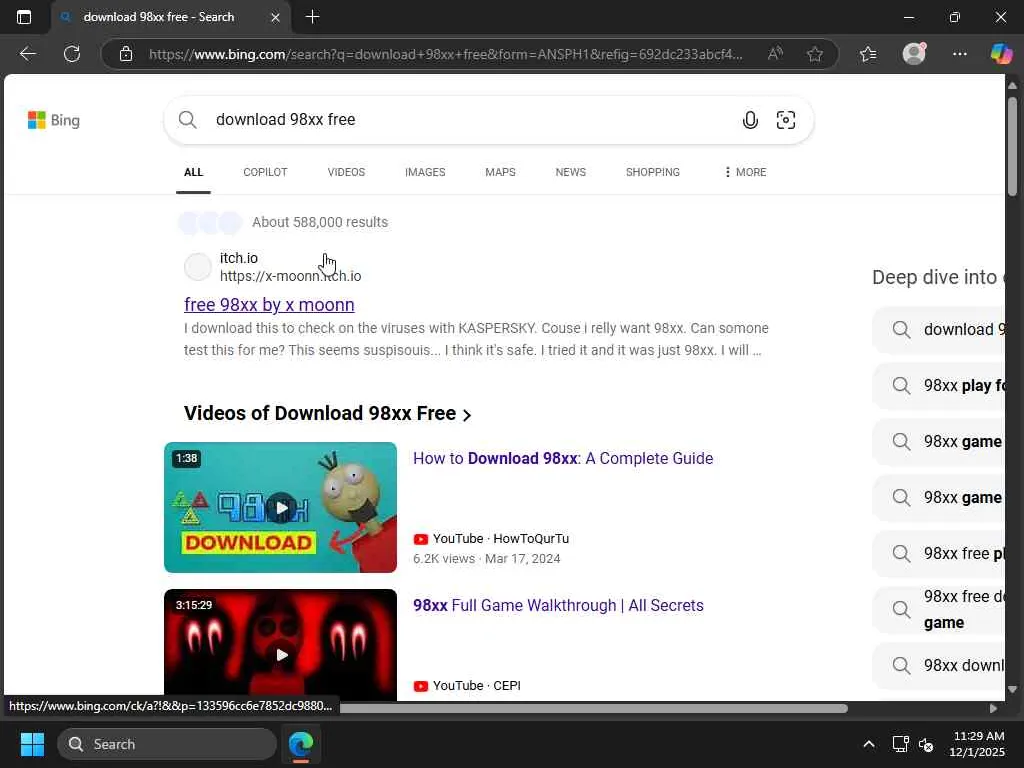Screen dimensions: 1024x768
Task: Click the About 588,000 results text
Action: click(x=320, y=222)
